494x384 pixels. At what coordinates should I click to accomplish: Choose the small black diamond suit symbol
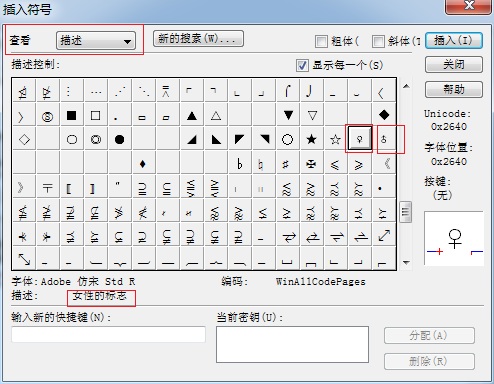[143, 164]
